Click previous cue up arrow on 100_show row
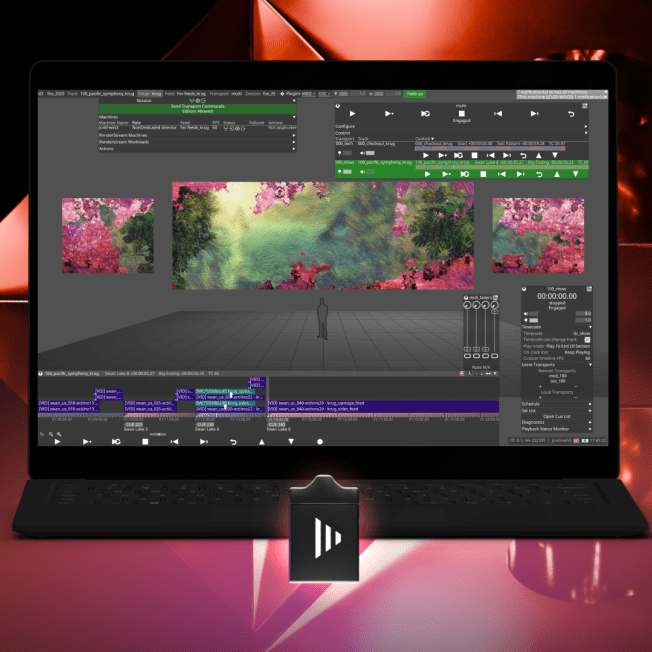 (x=557, y=174)
